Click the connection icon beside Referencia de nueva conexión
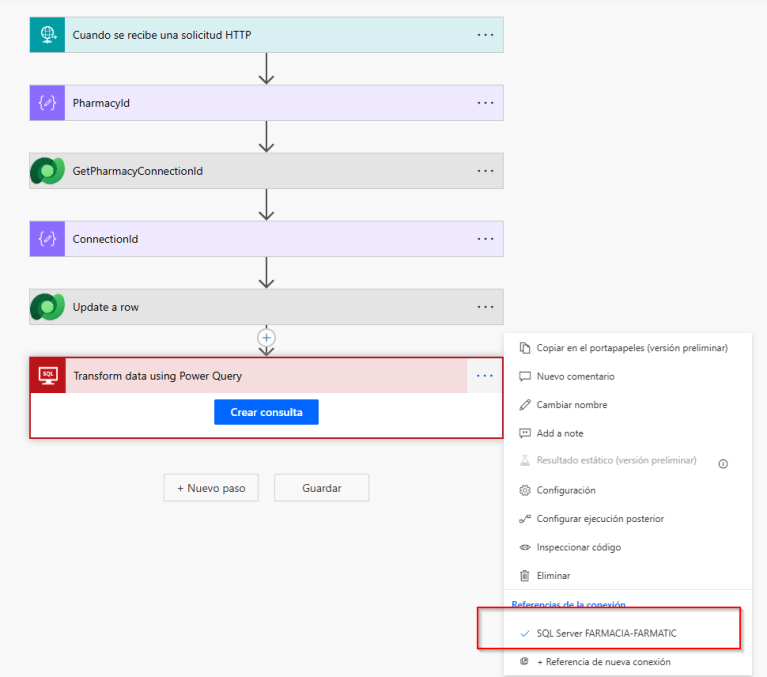The width and height of the screenshot is (767, 677). point(524,661)
